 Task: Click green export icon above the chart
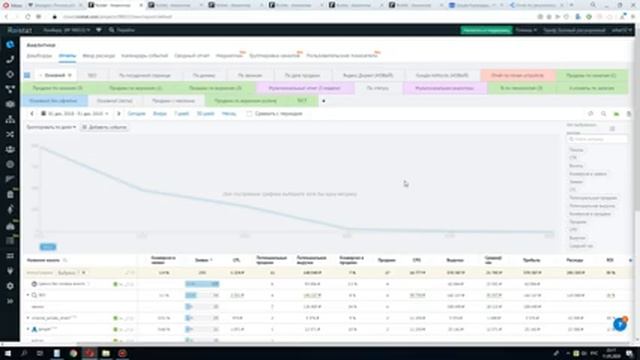coord(616,114)
